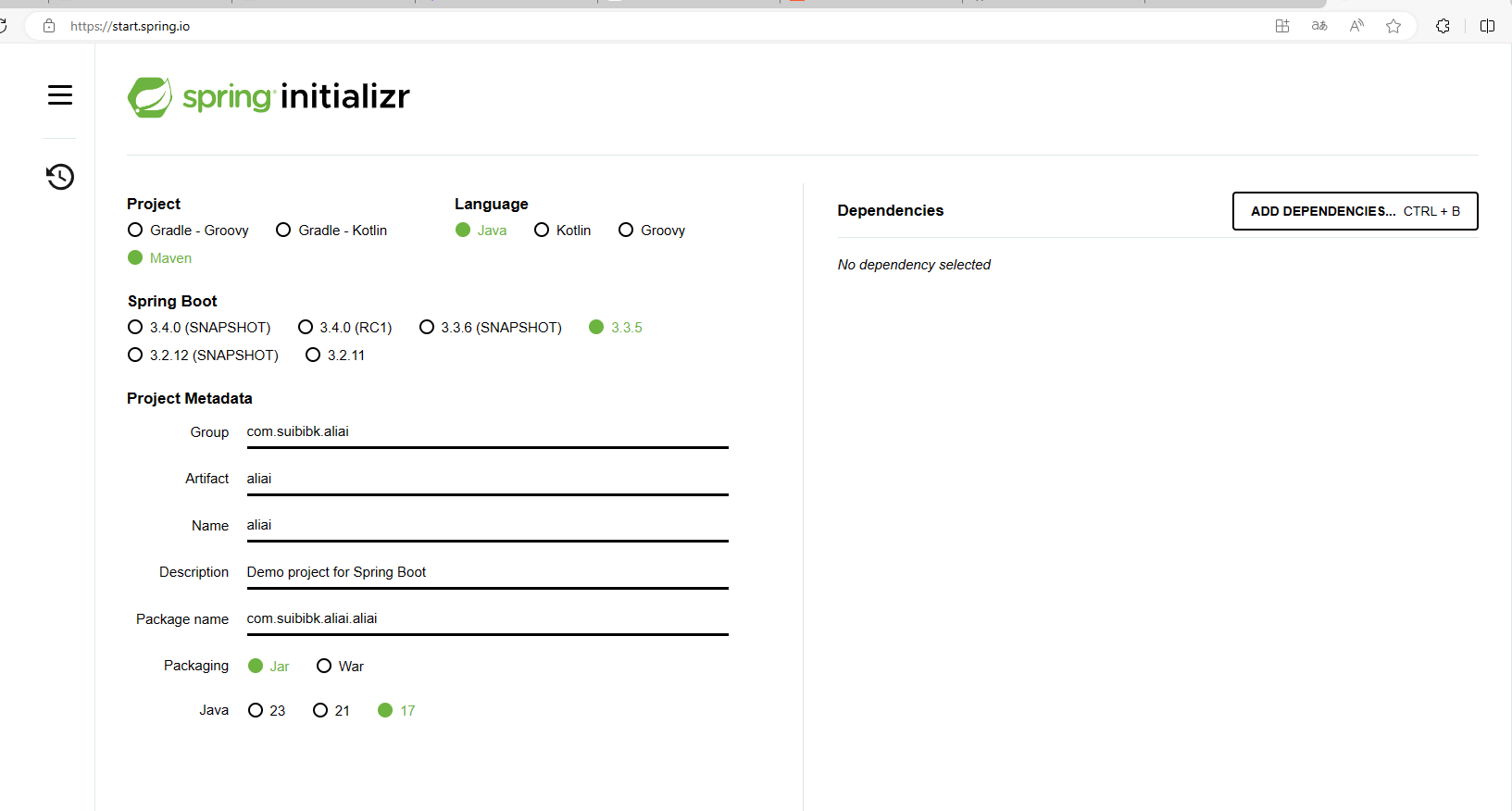Open the browser apps grid icon
Viewport: 1512px width, 811px height.
tap(1282, 26)
